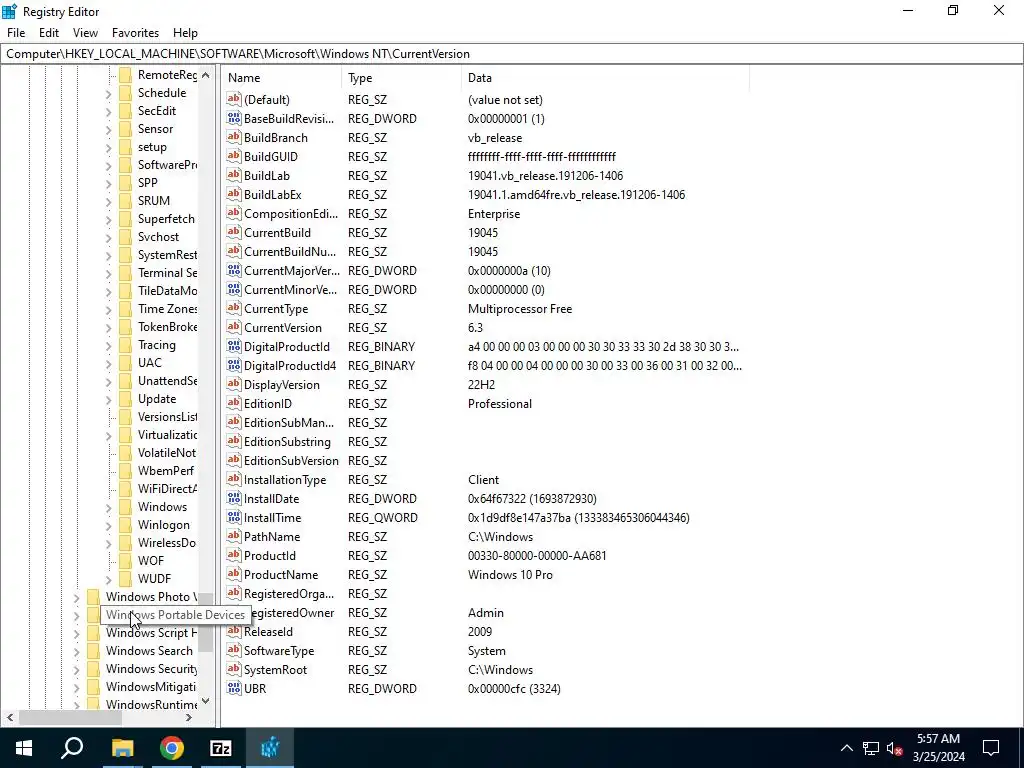The height and width of the screenshot is (768, 1024).
Task: Expand the WUDF key
Action: click(108, 579)
